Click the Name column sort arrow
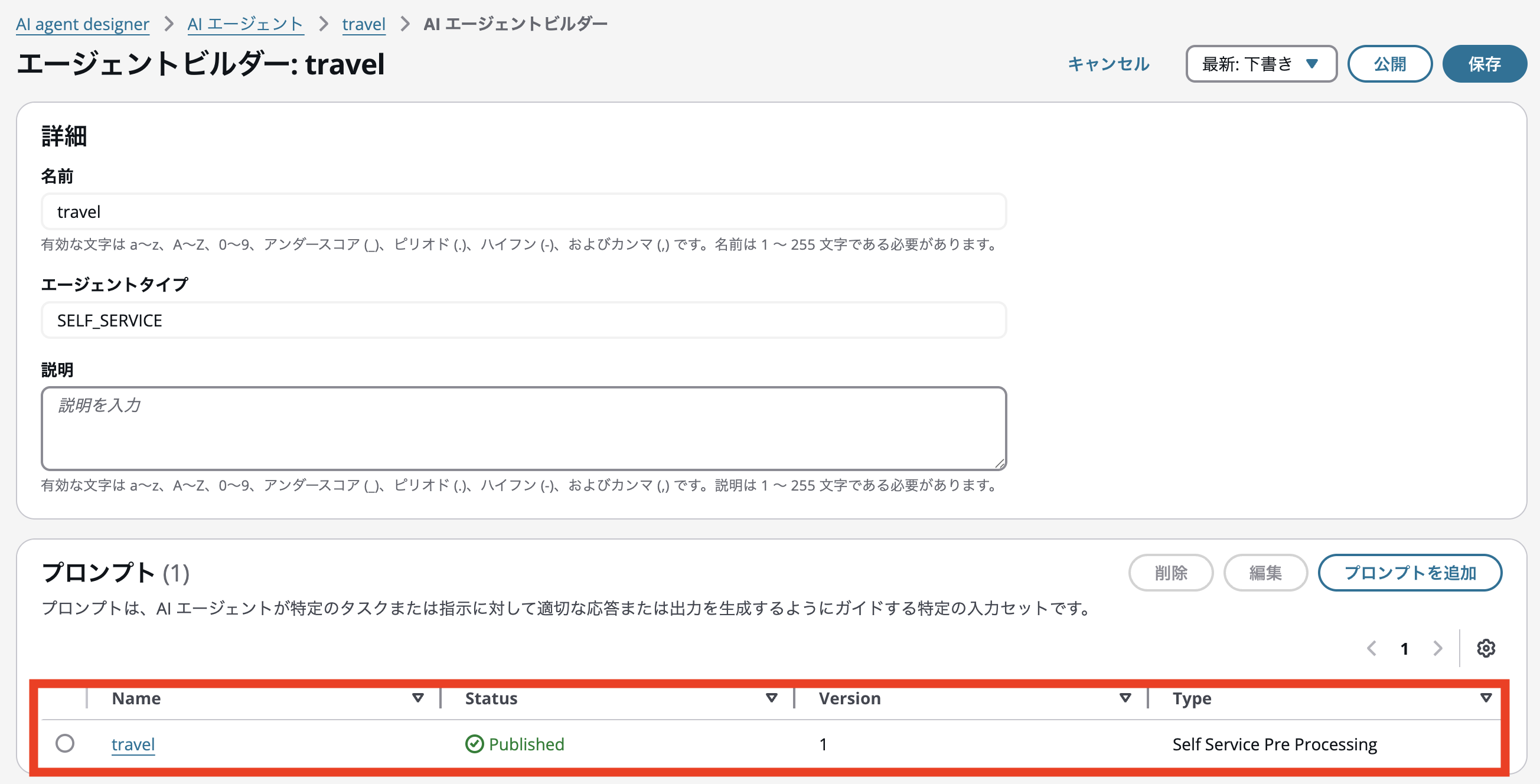This screenshot has height=784, width=1540. point(418,698)
